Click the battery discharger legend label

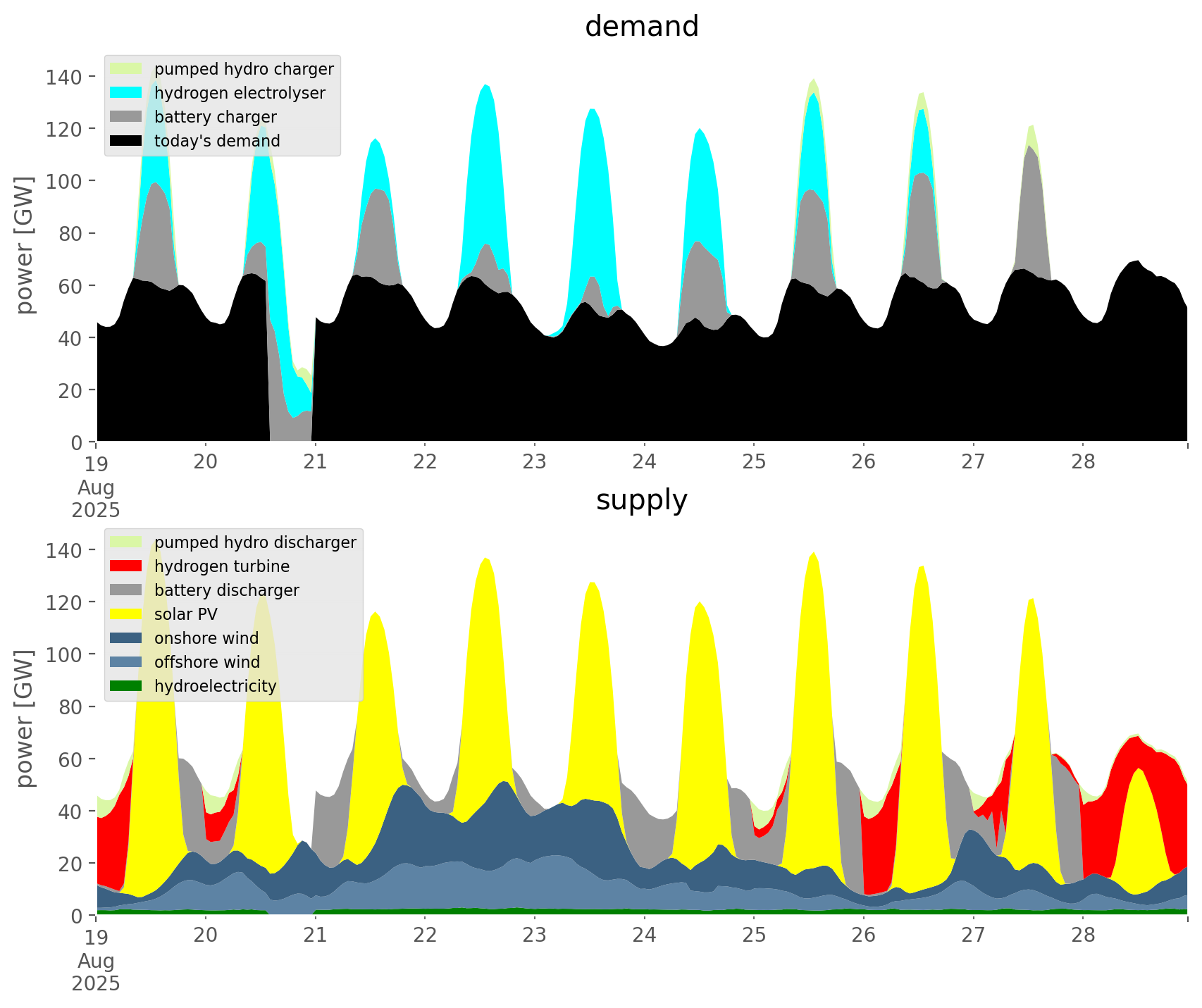226,590
